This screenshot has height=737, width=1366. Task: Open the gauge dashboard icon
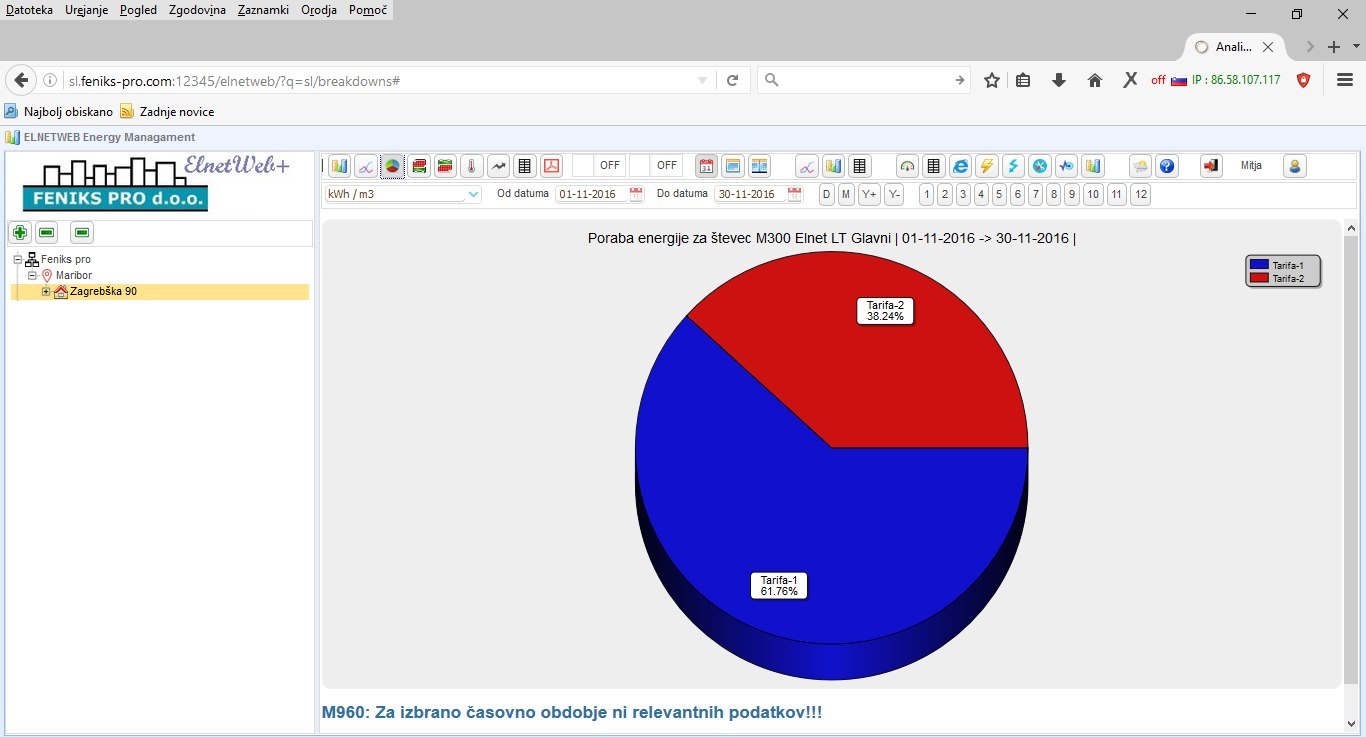point(907,166)
